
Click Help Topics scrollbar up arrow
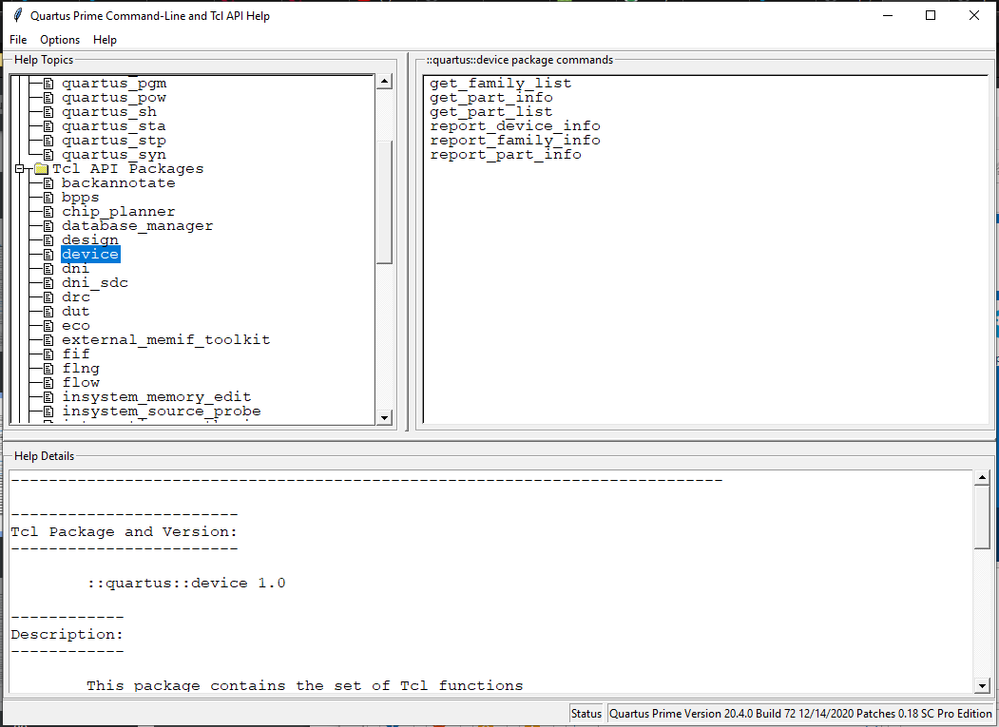(384, 82)
